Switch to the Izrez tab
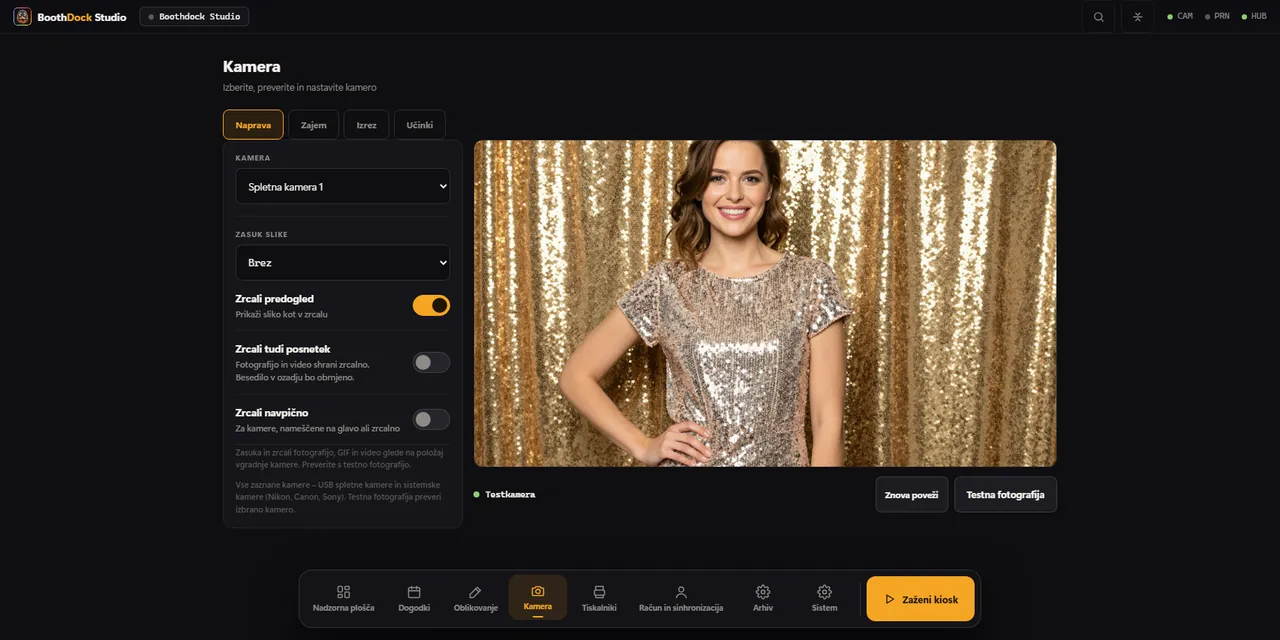Screen dimensions: 1280x640 tap(367, 125)
